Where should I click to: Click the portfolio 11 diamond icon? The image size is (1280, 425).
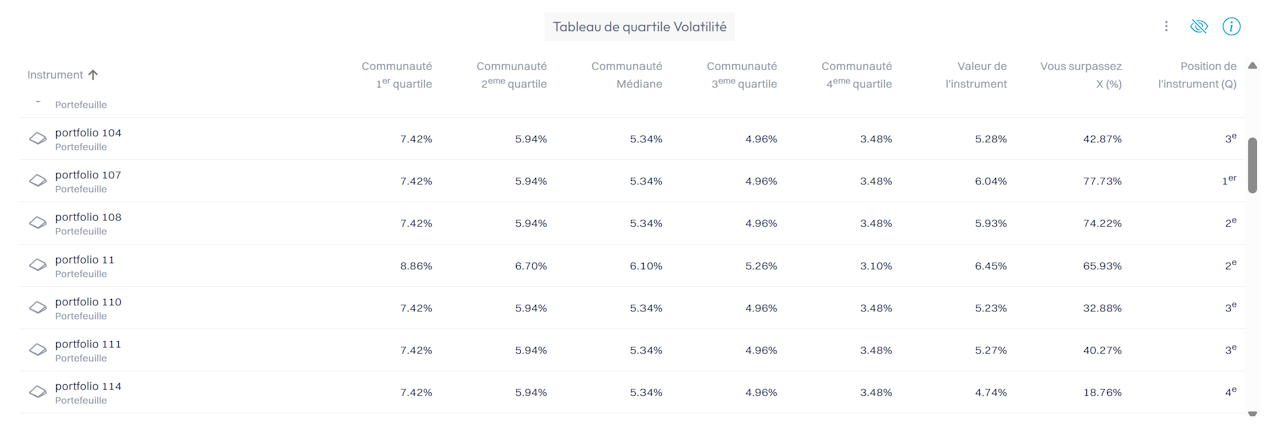point(38,266)
